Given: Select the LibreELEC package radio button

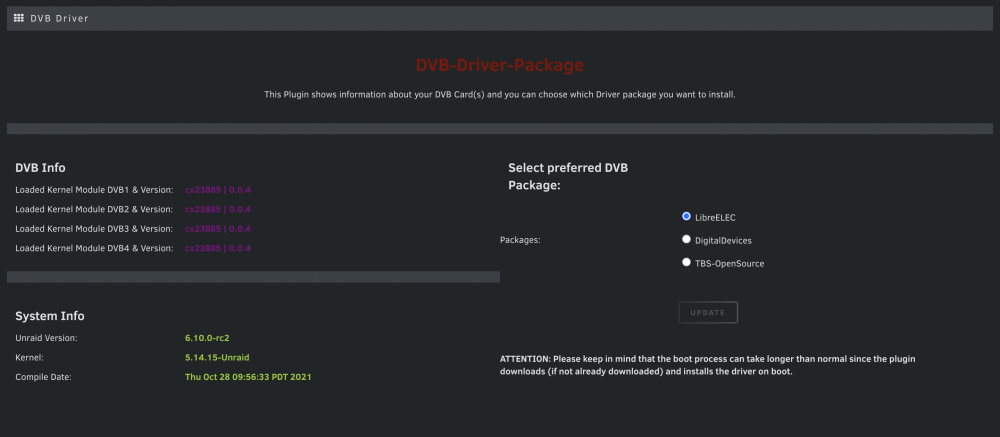Looking at the screenshot, I should 686,216.
